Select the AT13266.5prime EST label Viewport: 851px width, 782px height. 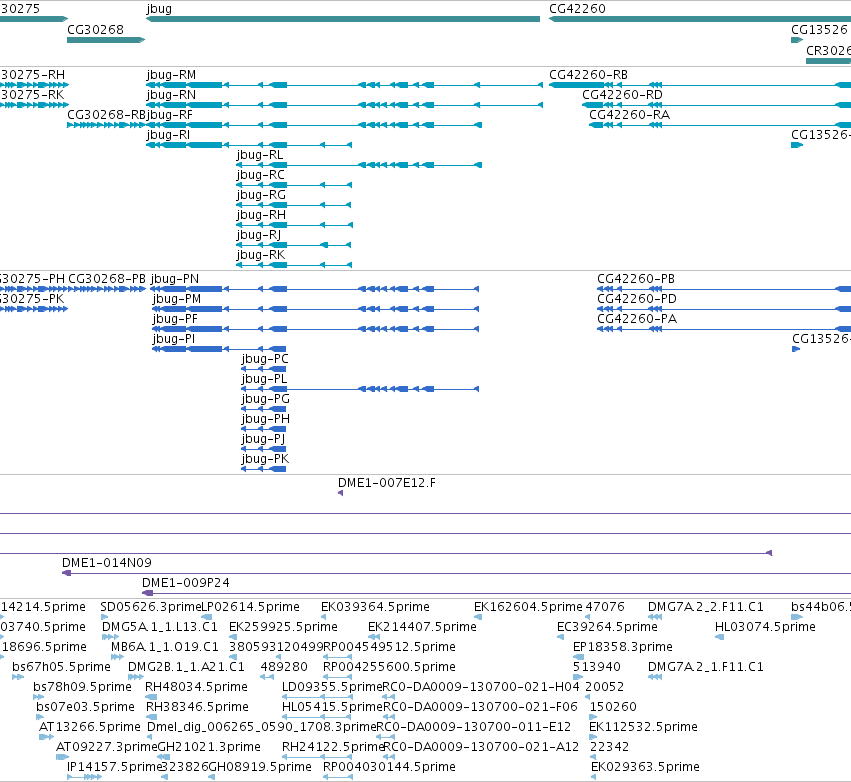pyautogui.click(x=90, y=727)
